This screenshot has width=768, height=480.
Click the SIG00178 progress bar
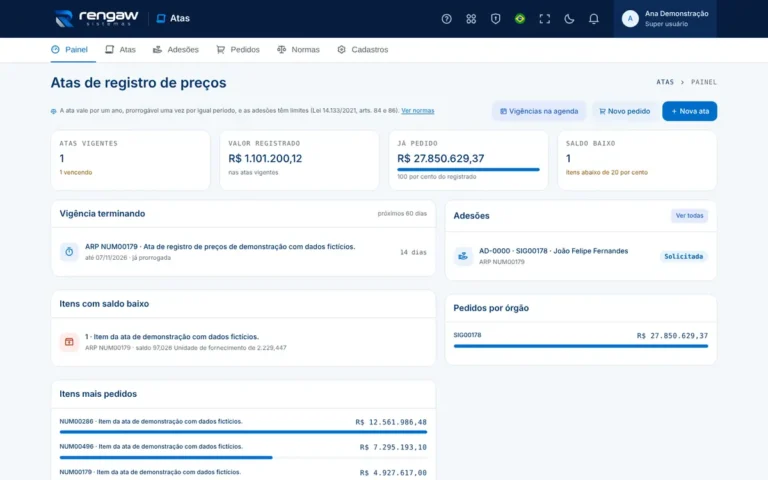[580, 346]
